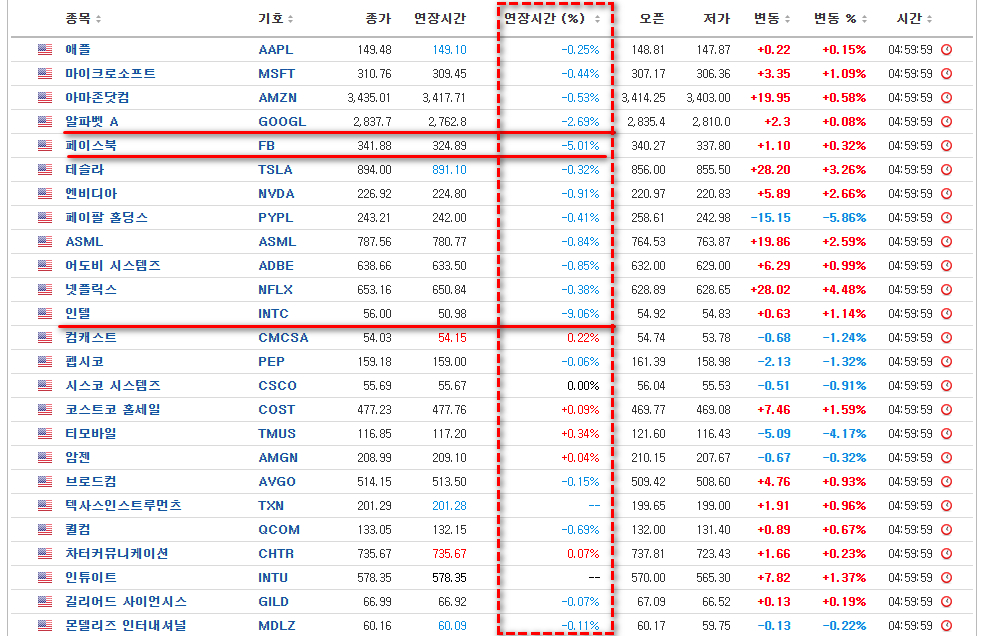Click the US flag icon beside 컴캐스트
981x636 pixels.
[45, 338]
